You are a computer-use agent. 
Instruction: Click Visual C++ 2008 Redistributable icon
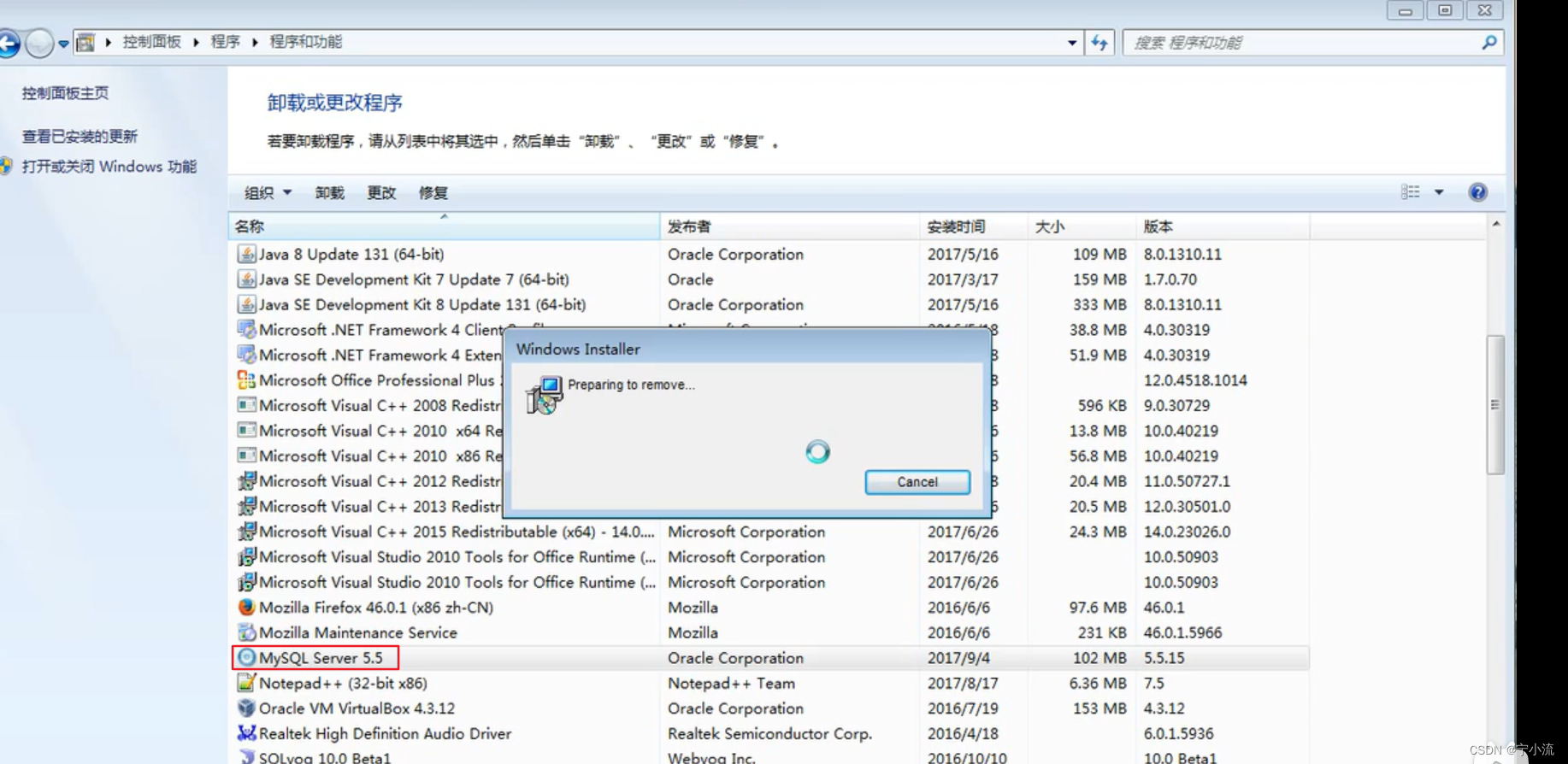(x=246, y=405)
